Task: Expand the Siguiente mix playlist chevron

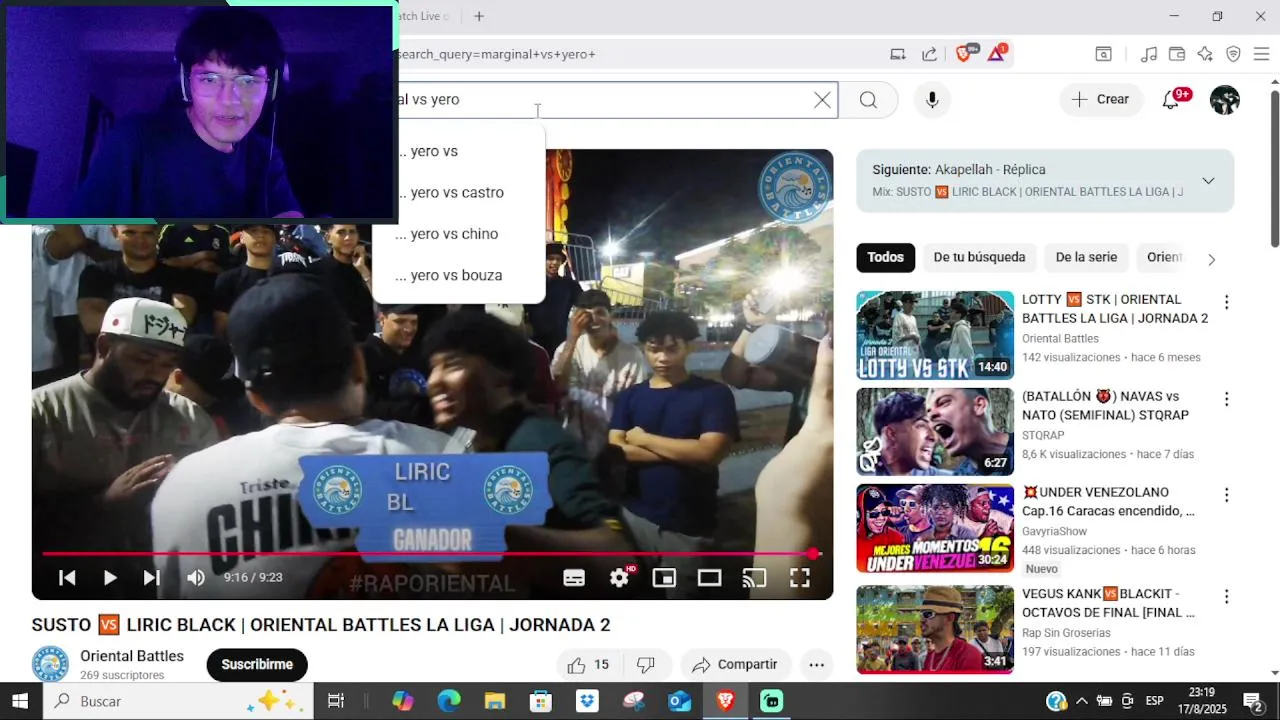Action: click(1208, 181)
